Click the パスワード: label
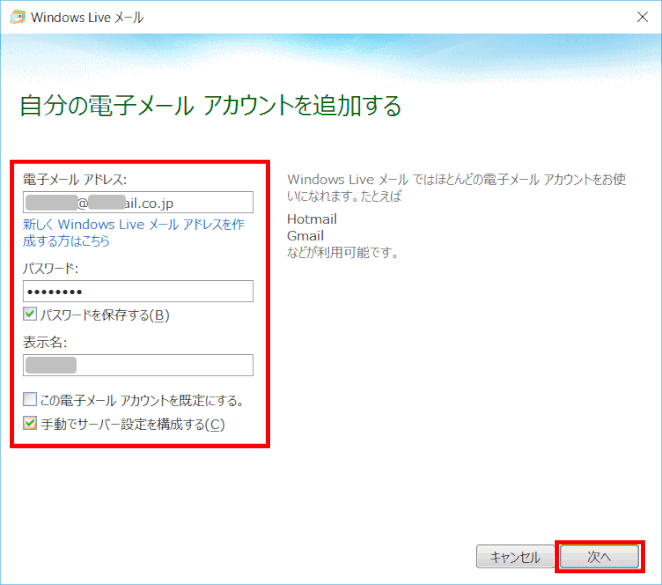This screenshot has width=662, height=585. tap(51, 268)
